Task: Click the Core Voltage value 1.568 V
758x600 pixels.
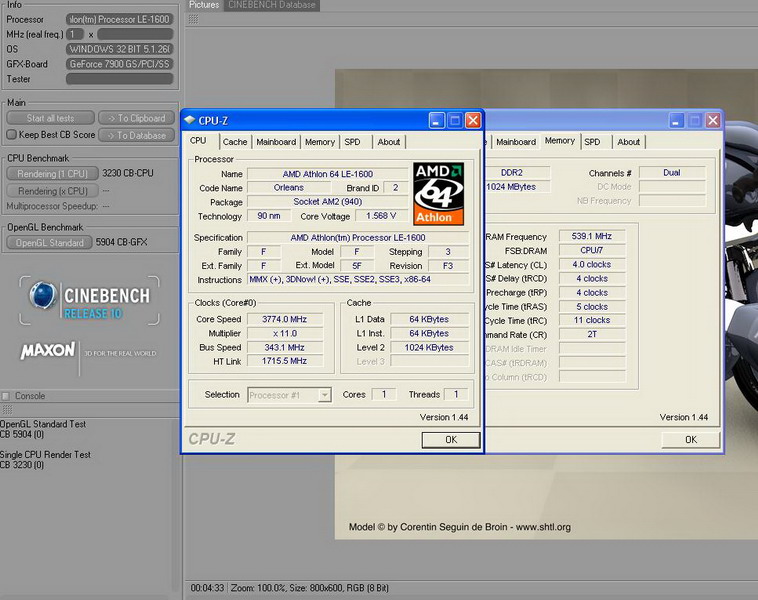Action: click(381, 216)
